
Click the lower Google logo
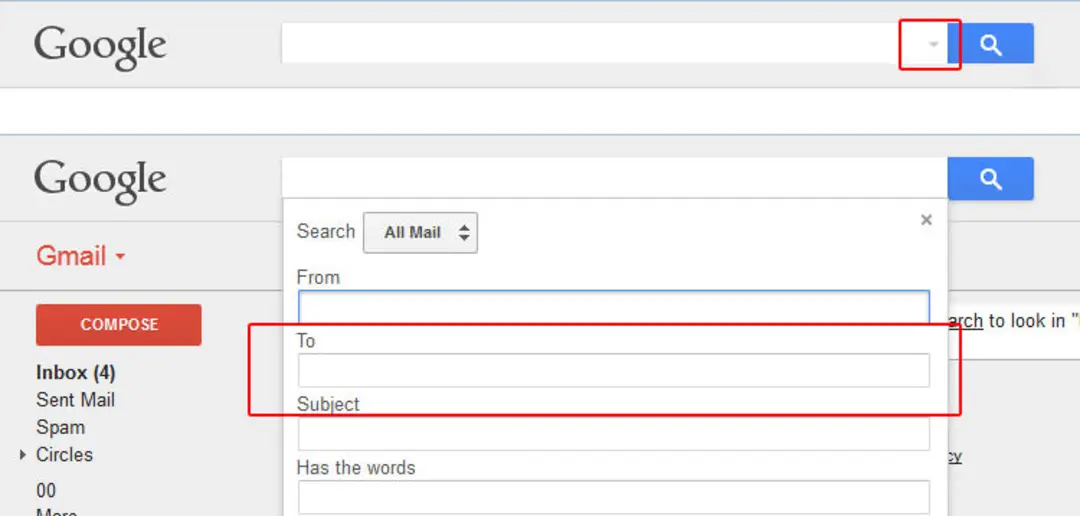tap(101, 181)
